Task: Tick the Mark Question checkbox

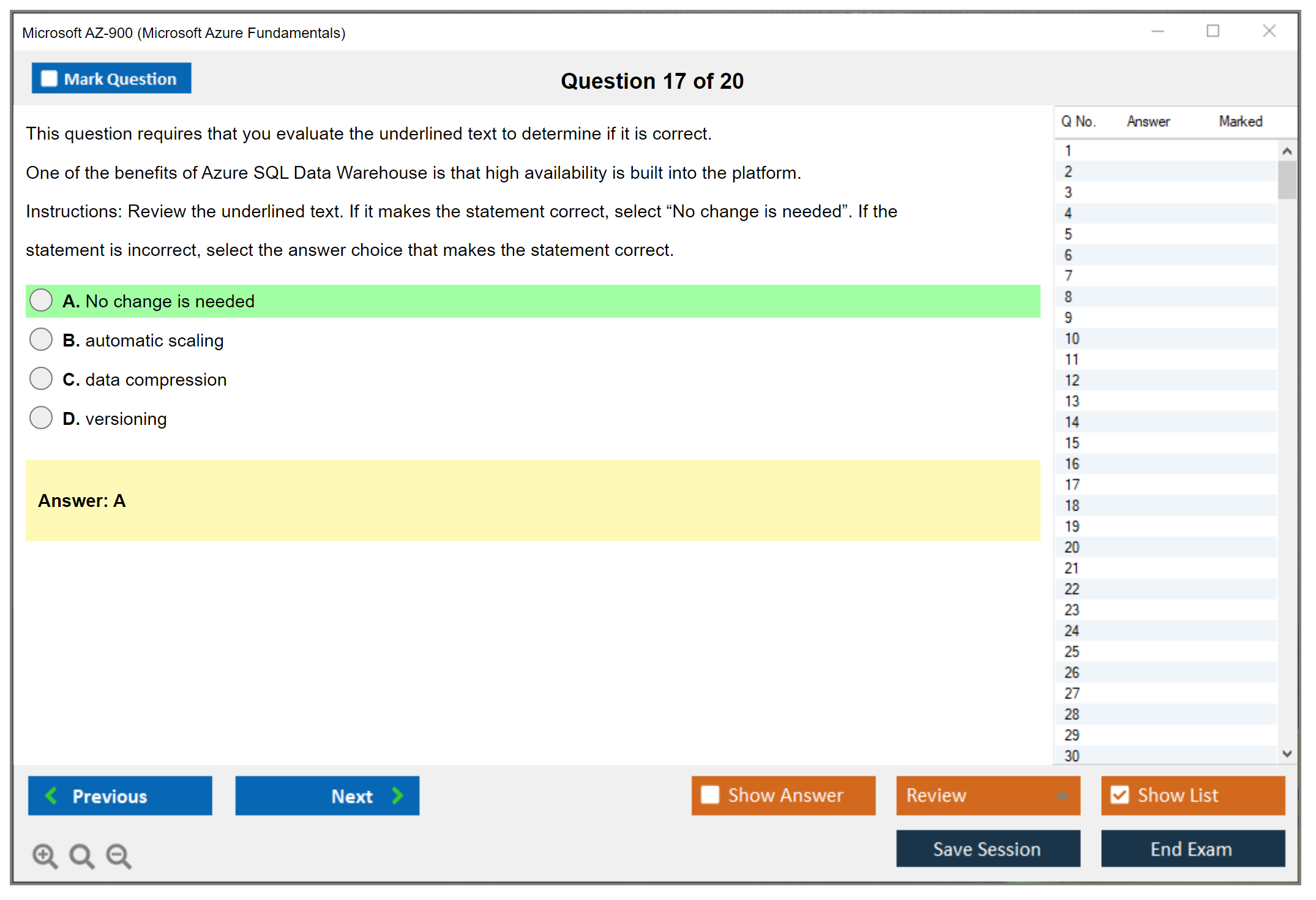Action: click(x=49, y=79)
